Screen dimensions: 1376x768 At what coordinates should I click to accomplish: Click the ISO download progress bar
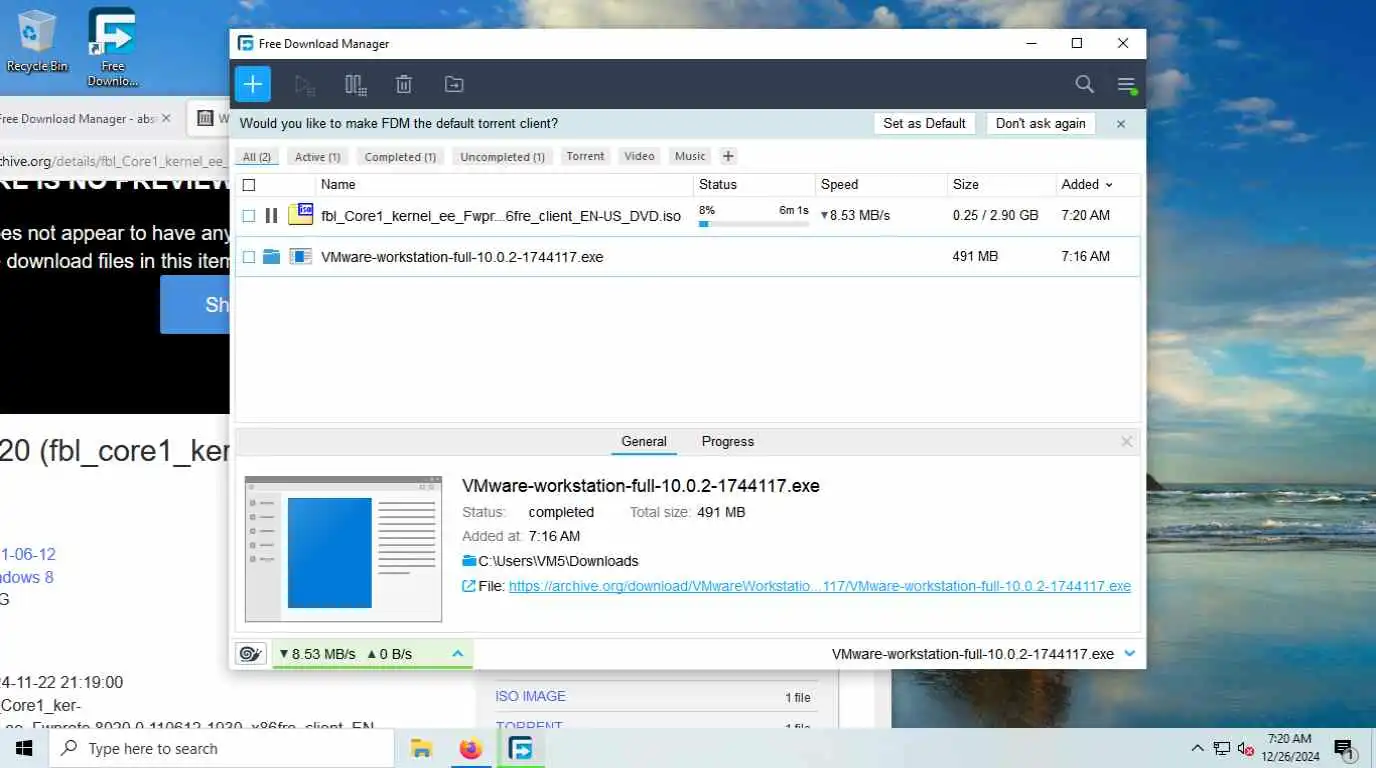[x=754, y=224]
